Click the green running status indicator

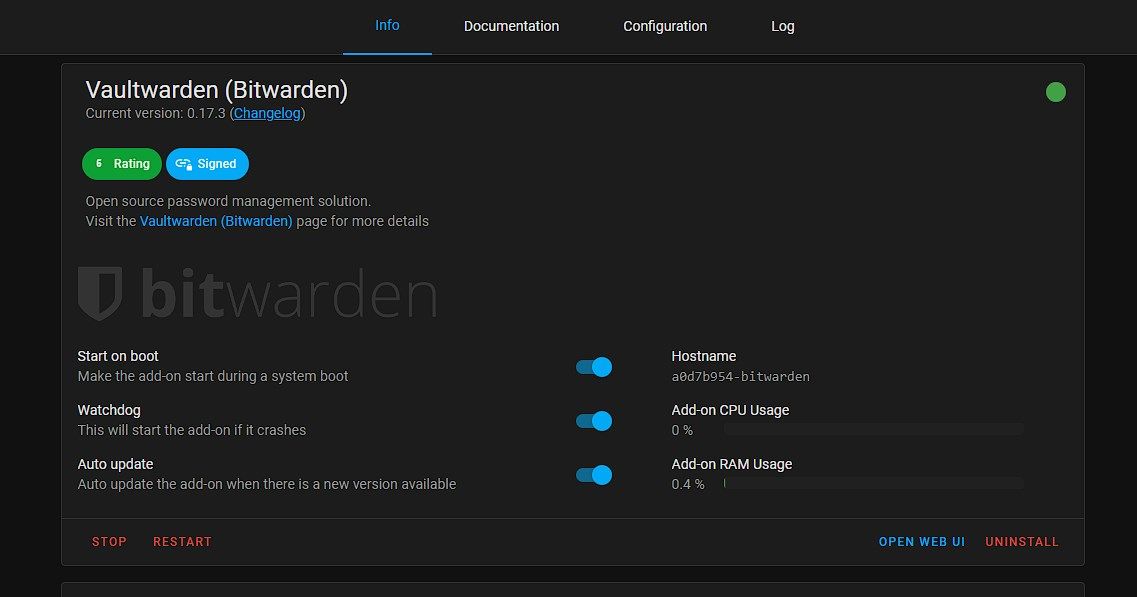tap(1056, 92)
